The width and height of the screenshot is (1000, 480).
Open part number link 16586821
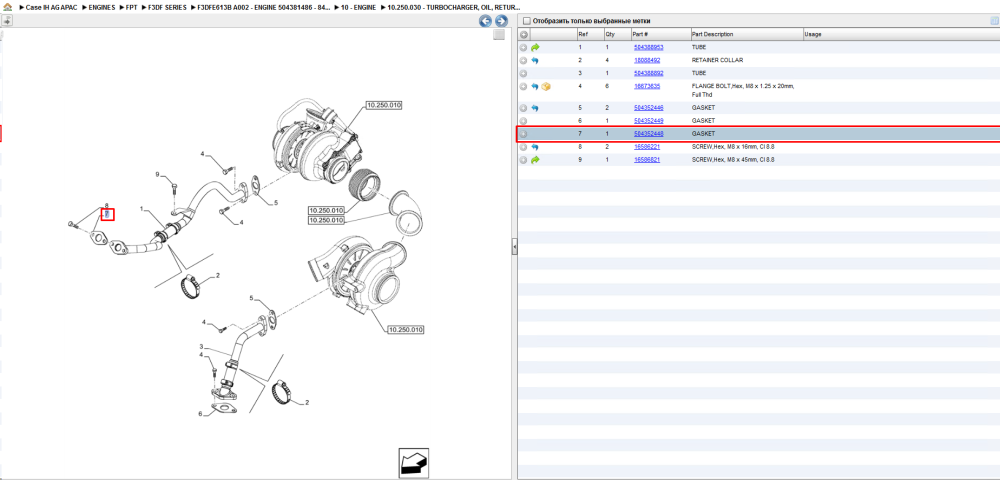point(646,160)
